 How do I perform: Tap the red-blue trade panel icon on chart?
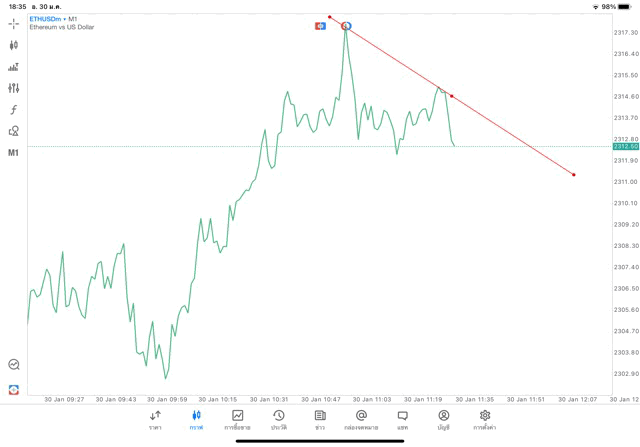click(320, 25)
